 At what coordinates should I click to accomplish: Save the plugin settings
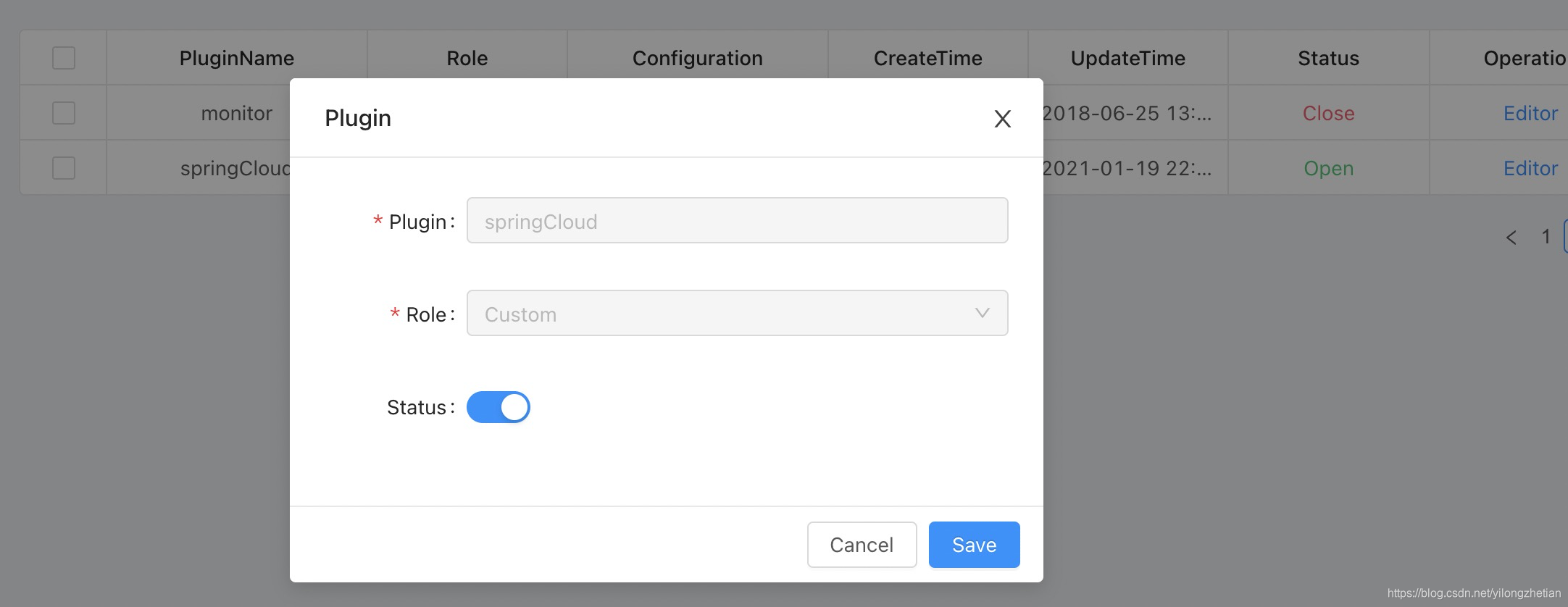pyautogui.click(x=974, y=545)
